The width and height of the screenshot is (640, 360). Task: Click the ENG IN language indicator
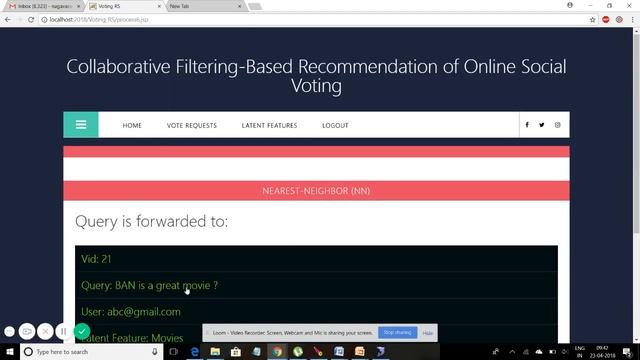point(580,352)
